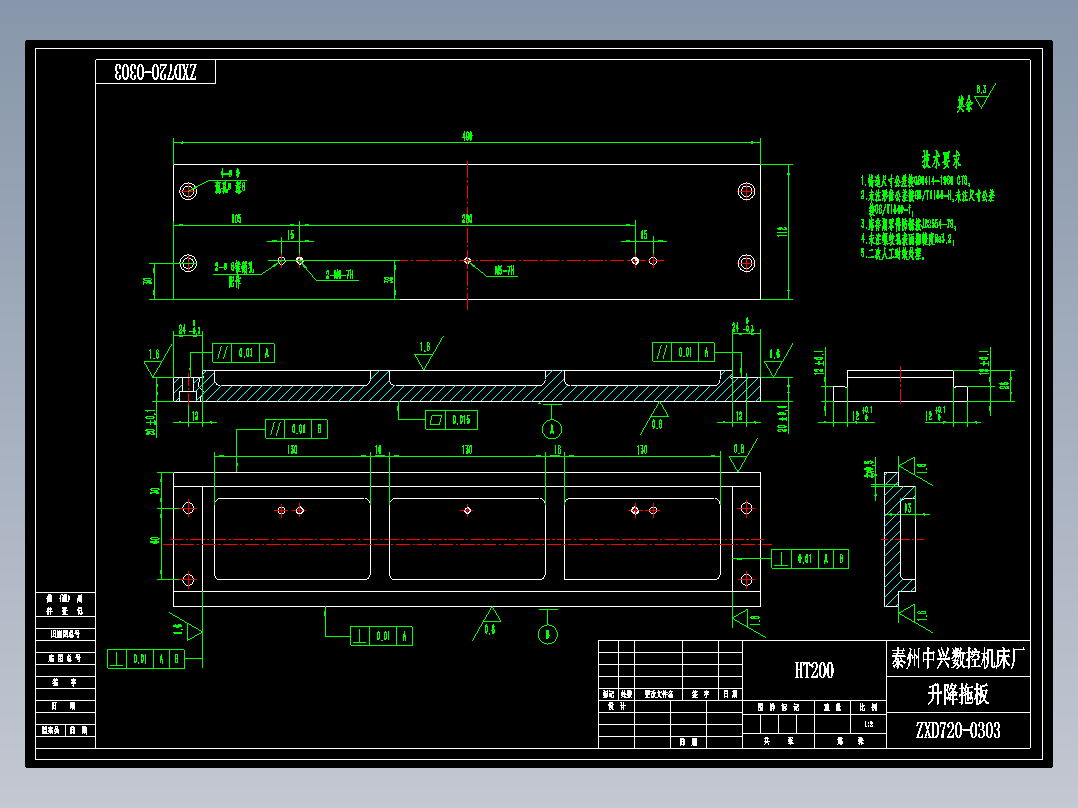Click the HT200 material label in the title block

point(814,670)
